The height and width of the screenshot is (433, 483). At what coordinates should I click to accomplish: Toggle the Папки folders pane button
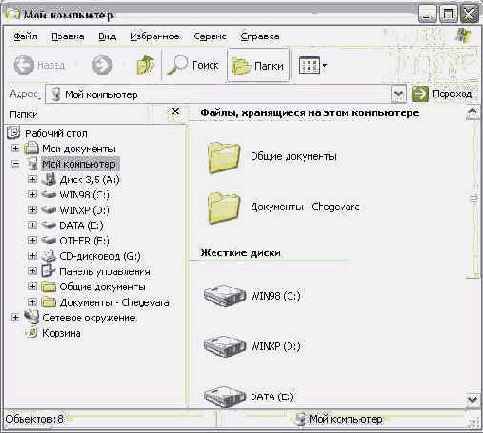click(x=258, y=65)
